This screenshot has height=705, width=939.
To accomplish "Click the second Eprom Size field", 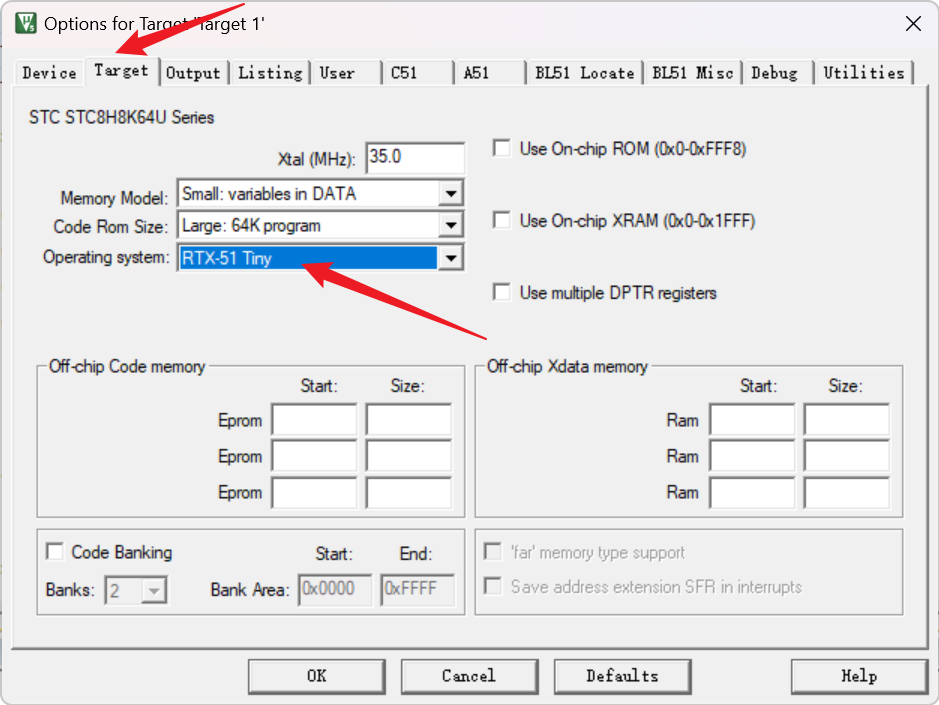I will (409, 456).
